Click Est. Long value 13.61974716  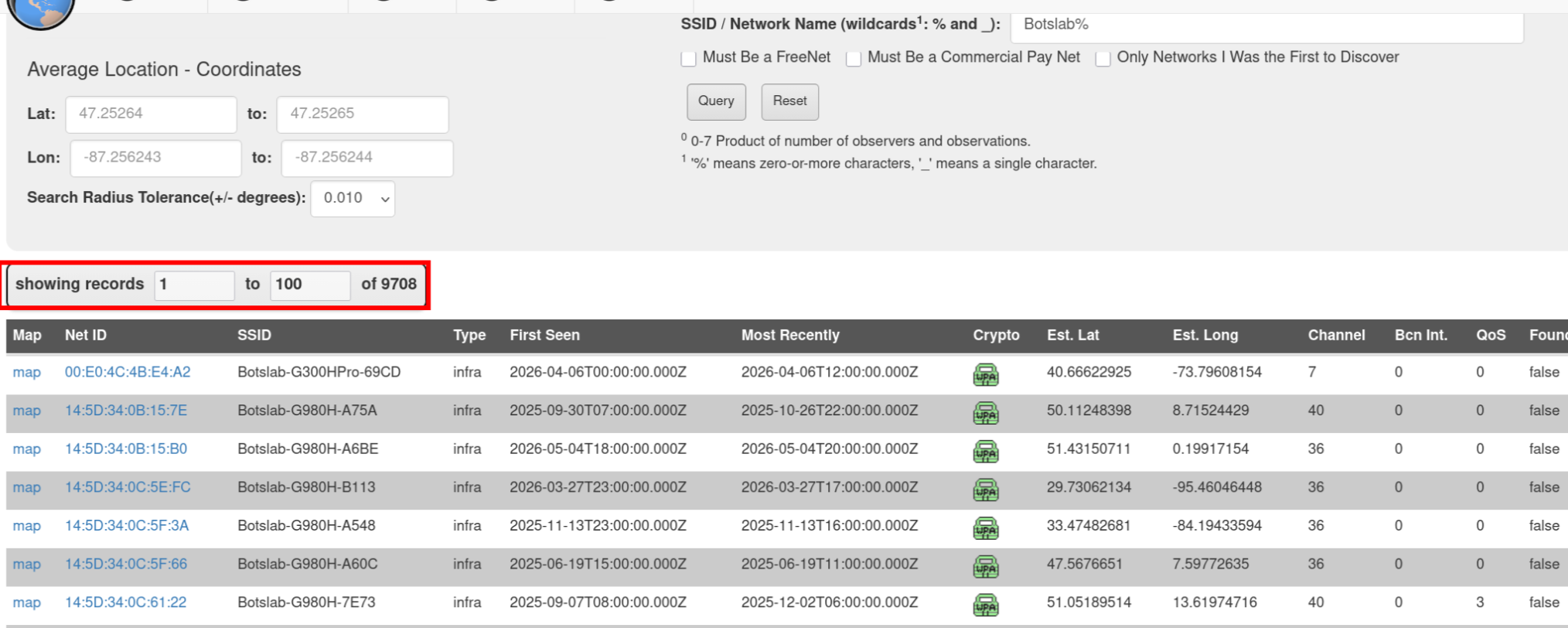[x=1215, y=602]
